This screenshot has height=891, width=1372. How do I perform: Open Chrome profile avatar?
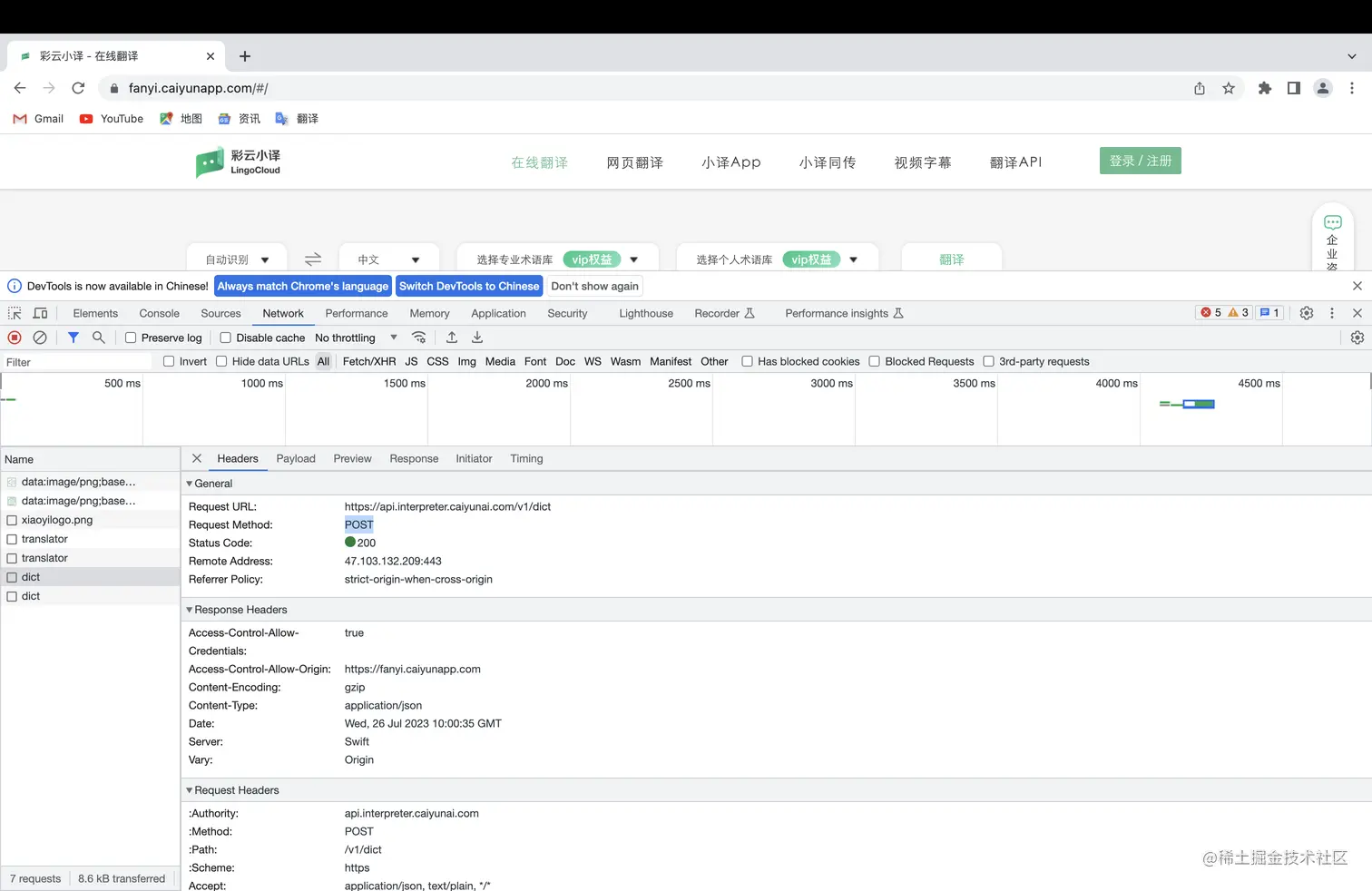[x=1323, y=88]
